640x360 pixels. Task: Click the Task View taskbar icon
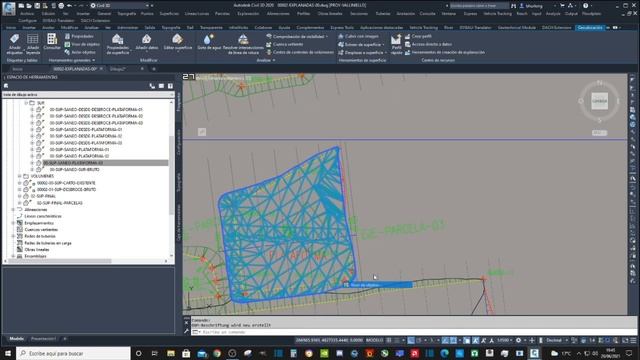(x=155, y=353)
